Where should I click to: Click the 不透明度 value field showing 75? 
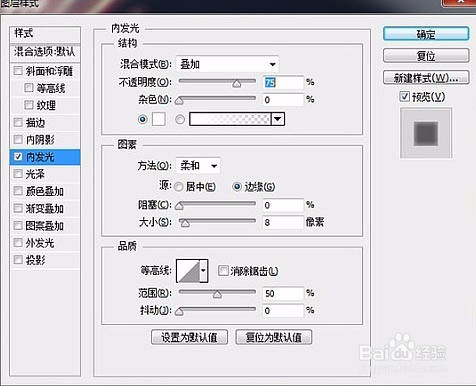coord(283,82)
